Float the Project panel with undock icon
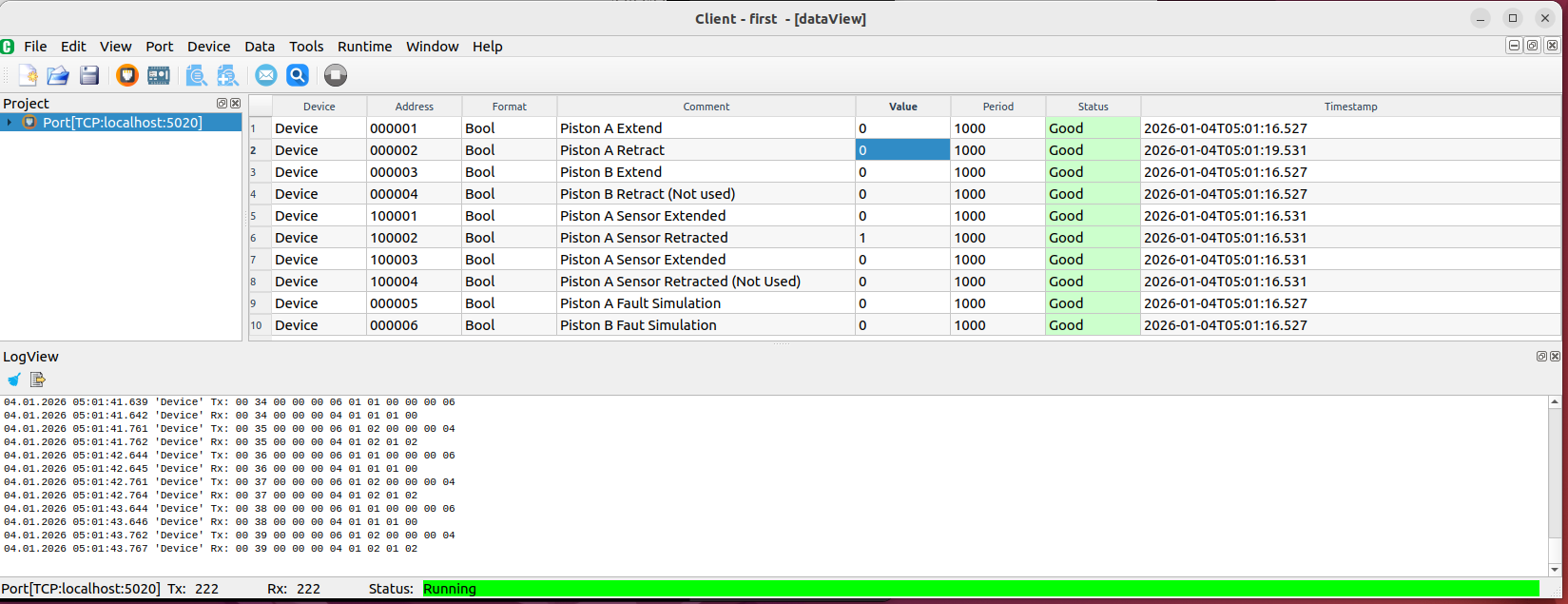 (x=222, y=103)
